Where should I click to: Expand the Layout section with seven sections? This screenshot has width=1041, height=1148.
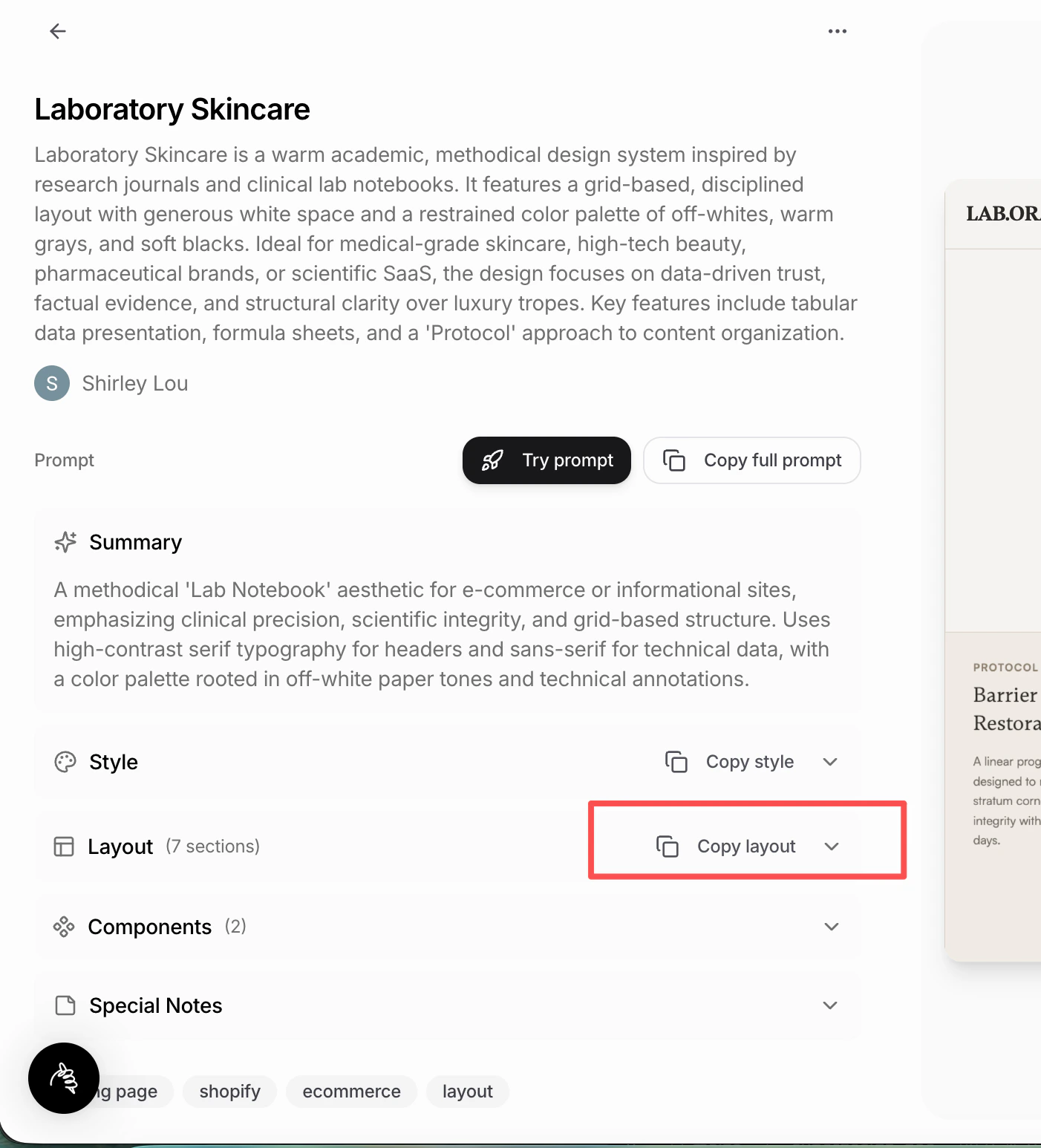coord(832,846)
